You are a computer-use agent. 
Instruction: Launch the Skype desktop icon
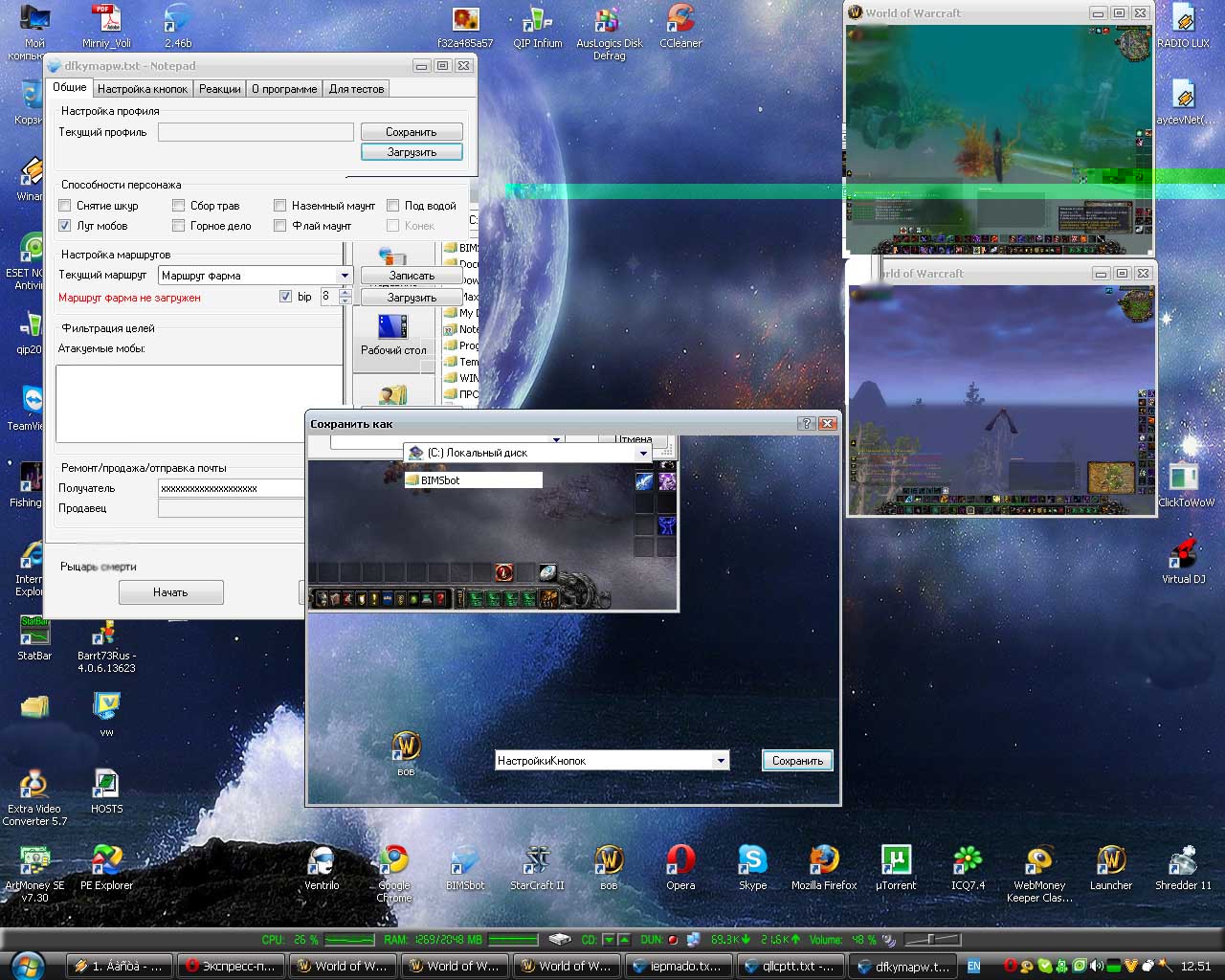pyautogui.click(x=752, y=860)
